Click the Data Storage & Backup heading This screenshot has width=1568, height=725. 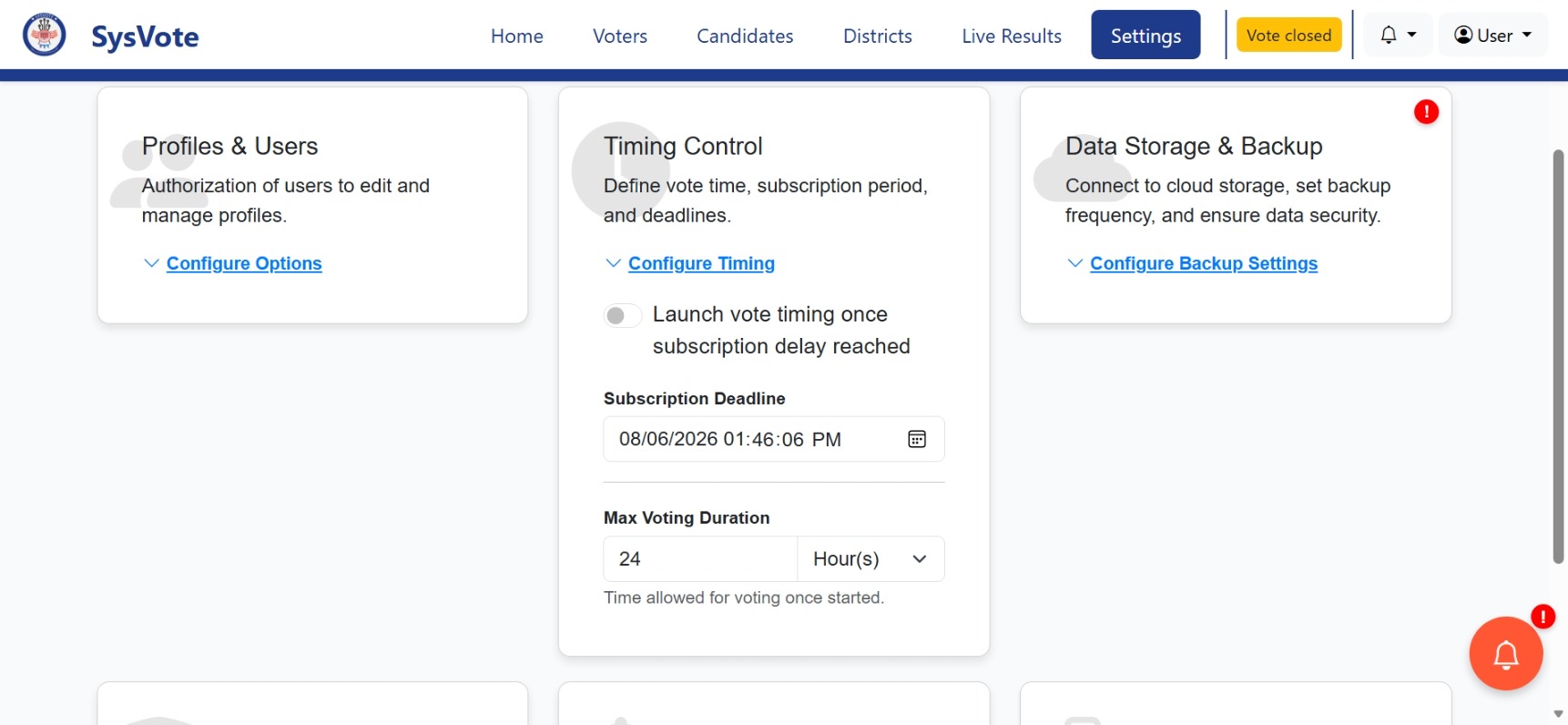coord(1194,147)
